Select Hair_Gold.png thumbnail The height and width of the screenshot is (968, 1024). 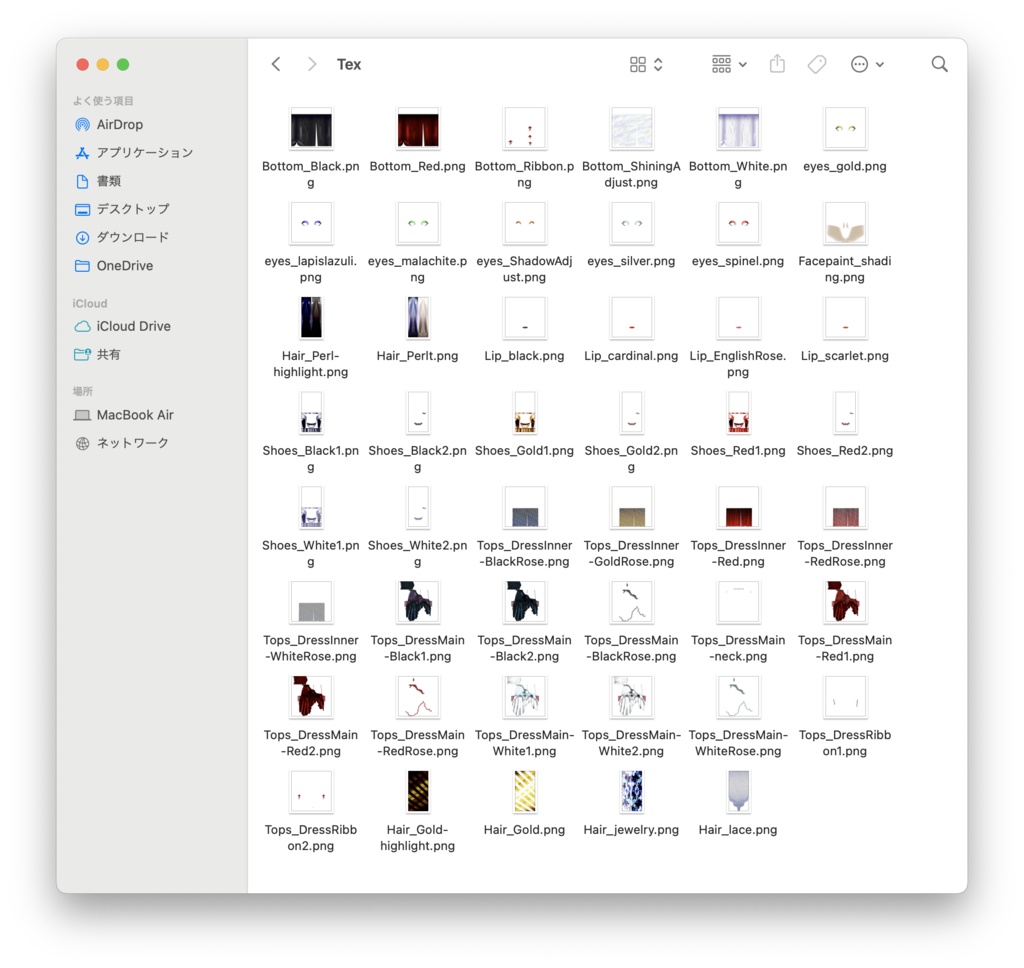pyautogui.click(x=524, y=792)
